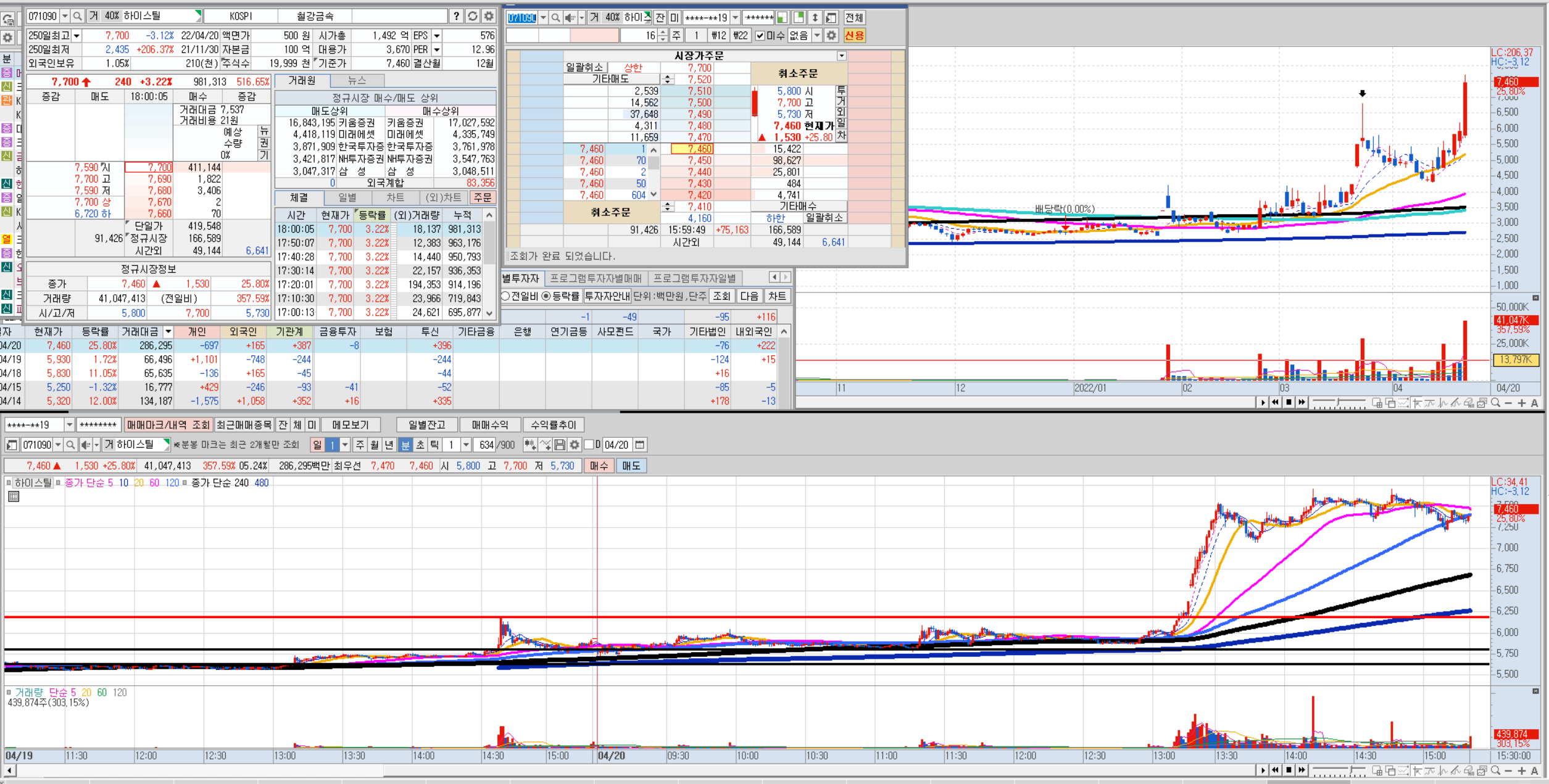The width and height of the screenshot is (1549, 784).
Task: Click the speaker icon in the order window header
Action: pyautogui.click(x=569, y=18)
